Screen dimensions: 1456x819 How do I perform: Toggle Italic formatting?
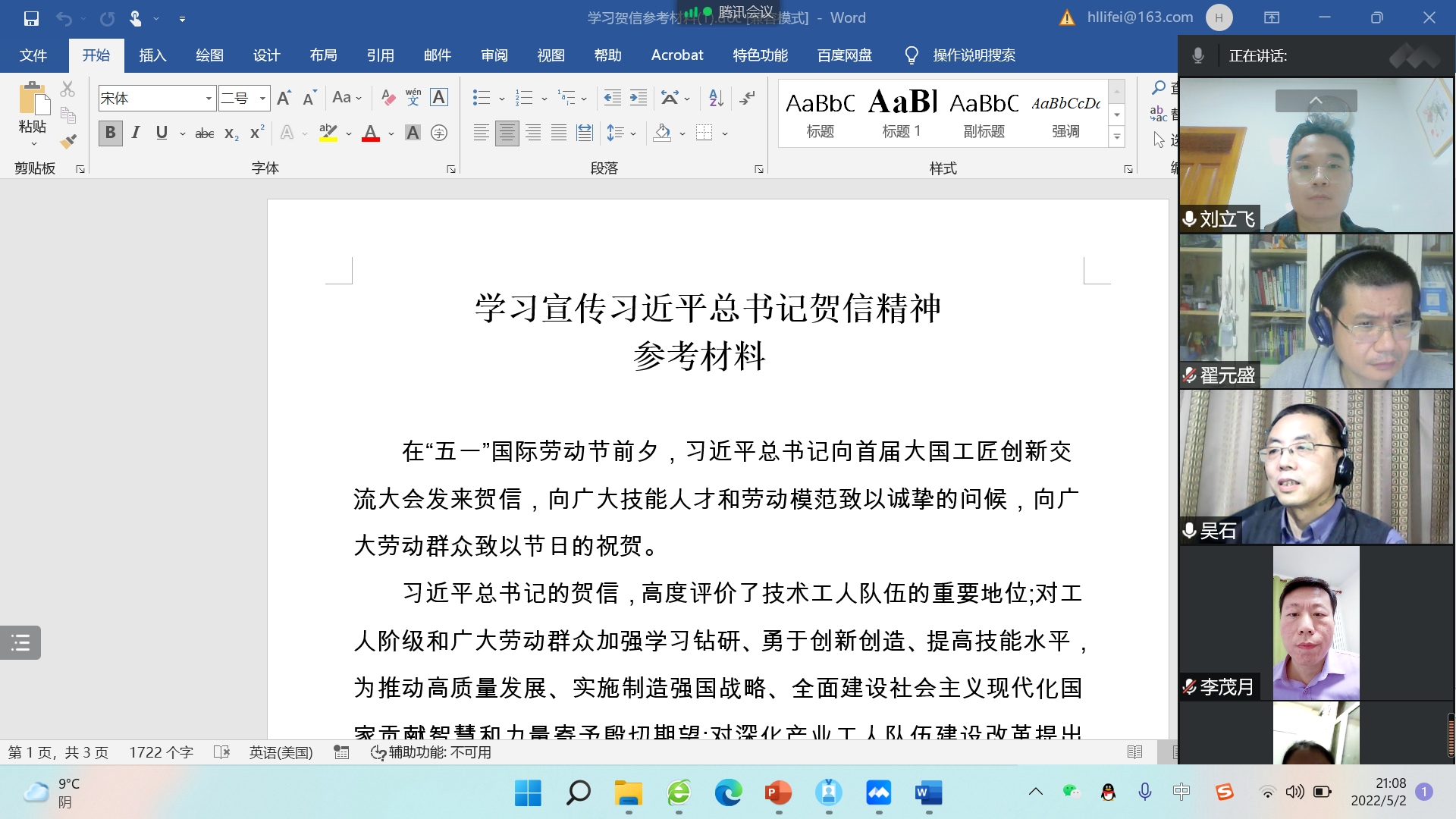(x=136, y=133)
